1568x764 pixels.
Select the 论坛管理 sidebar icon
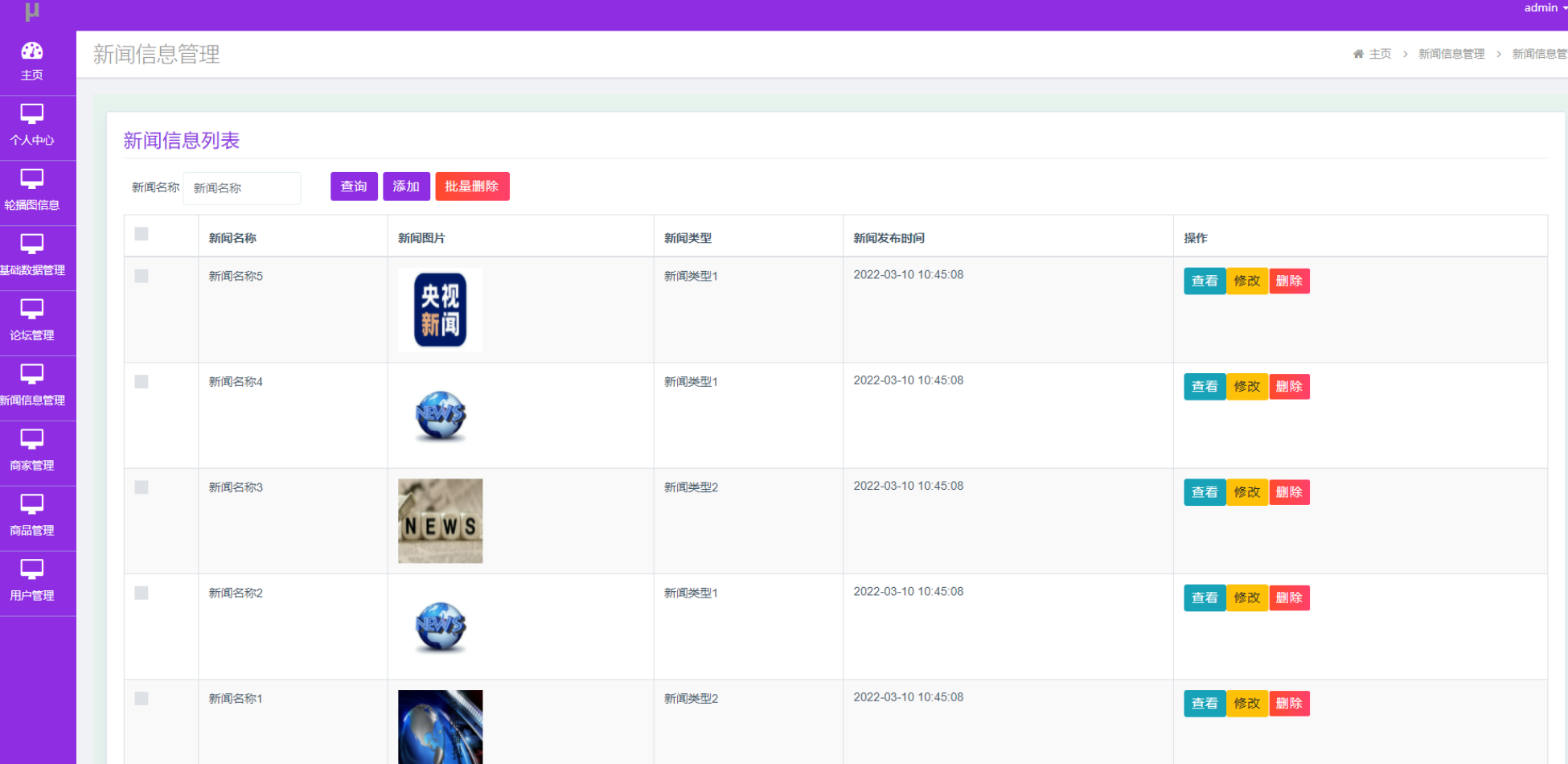click(32, 310)
